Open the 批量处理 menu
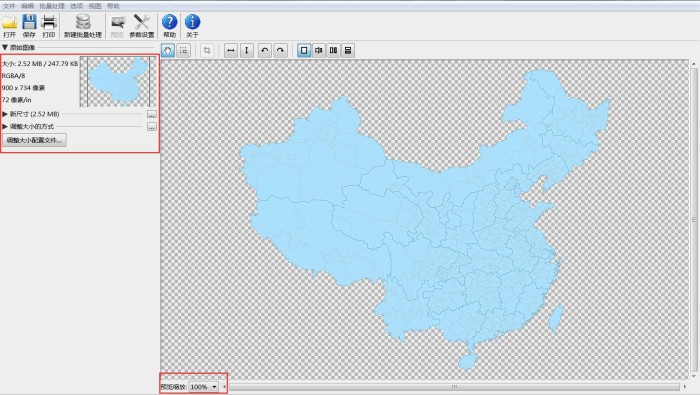 [52, 6]
